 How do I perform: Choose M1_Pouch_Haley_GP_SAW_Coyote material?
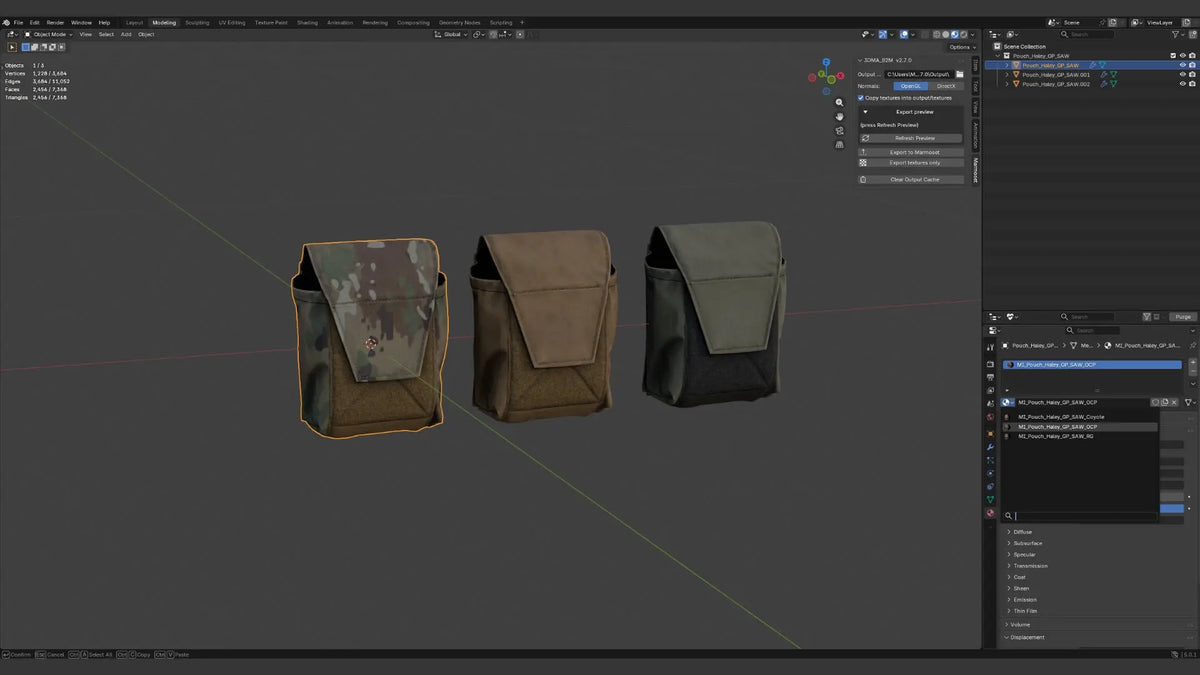pos(1079,417)
